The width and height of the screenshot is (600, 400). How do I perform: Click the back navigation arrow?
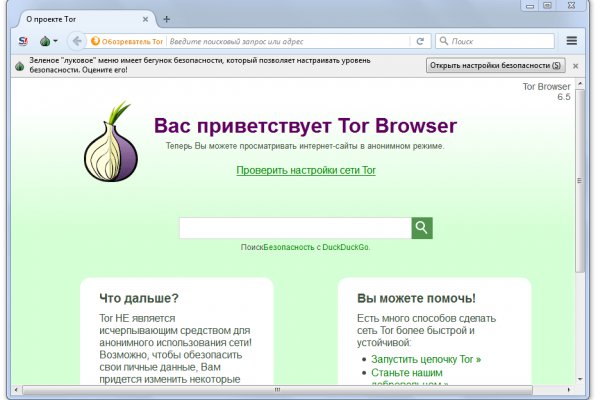(76, 41)
